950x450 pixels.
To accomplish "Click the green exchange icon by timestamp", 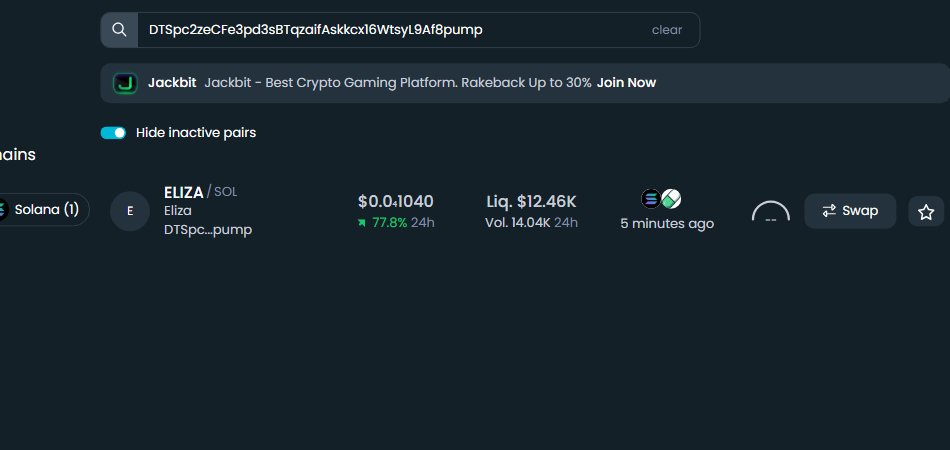I will tap(671, 199).
